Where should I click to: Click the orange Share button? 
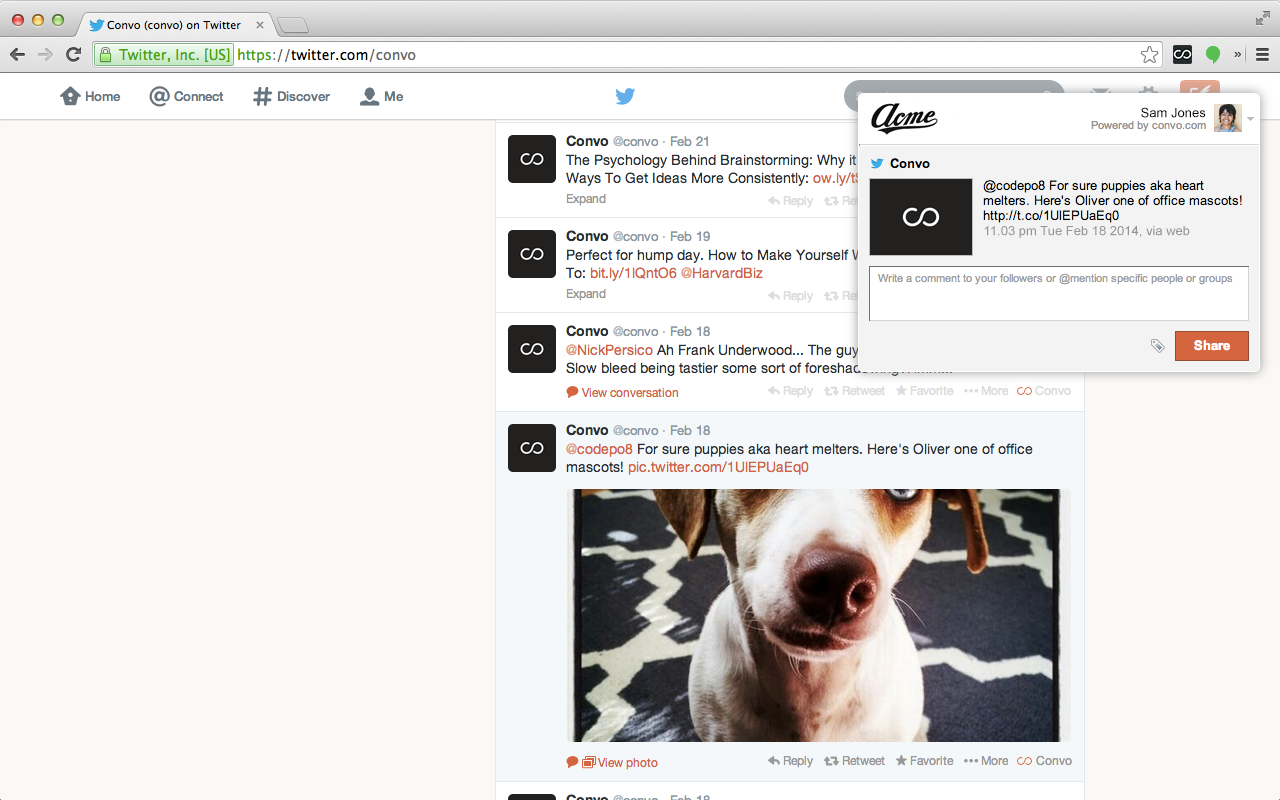click(1212, 346)
